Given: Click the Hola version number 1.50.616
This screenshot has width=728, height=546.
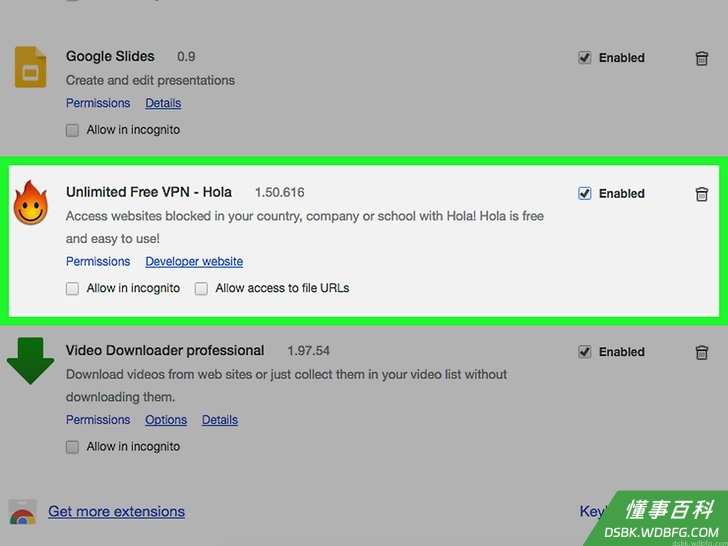Looking at the screenshot, I should click(280, 193).
